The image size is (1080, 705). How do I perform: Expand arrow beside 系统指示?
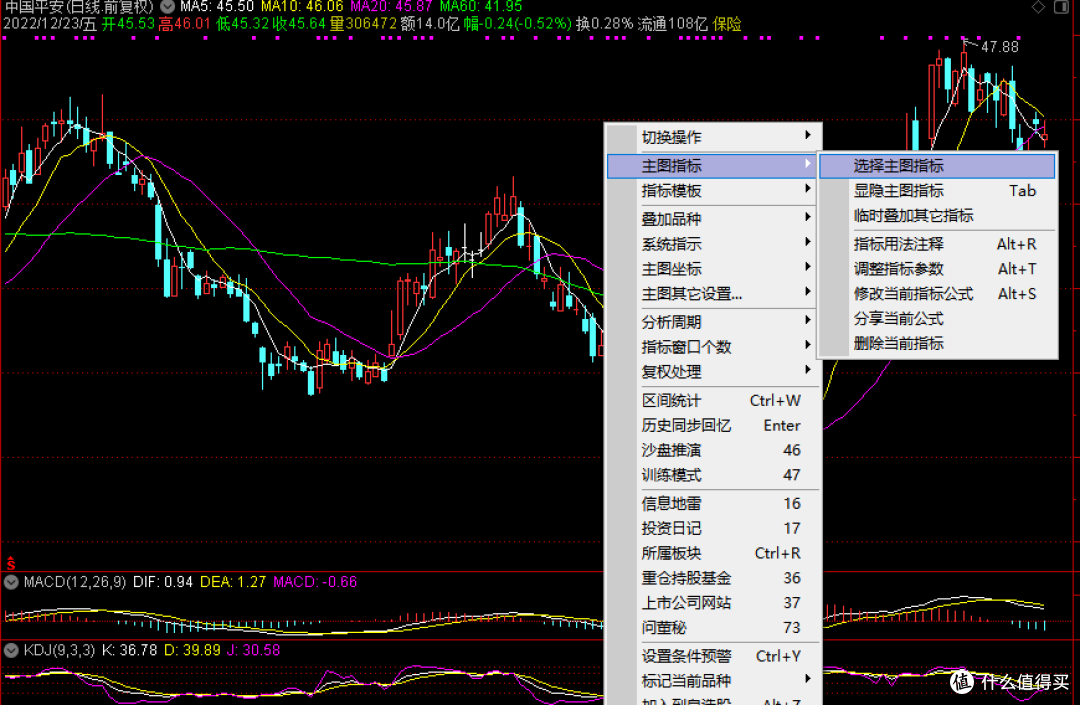coord(808,242)
